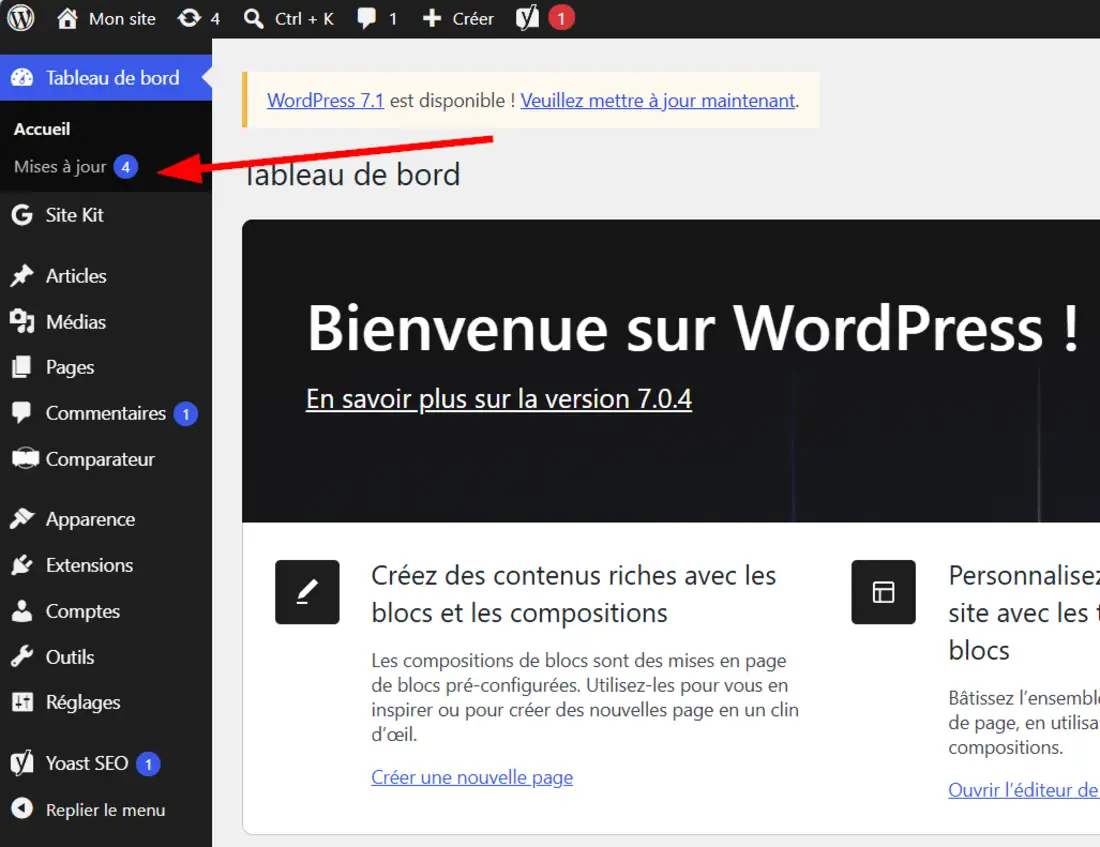Click the Articles pushpin icon
The image size is (1100, 847).
click(22, 276)
